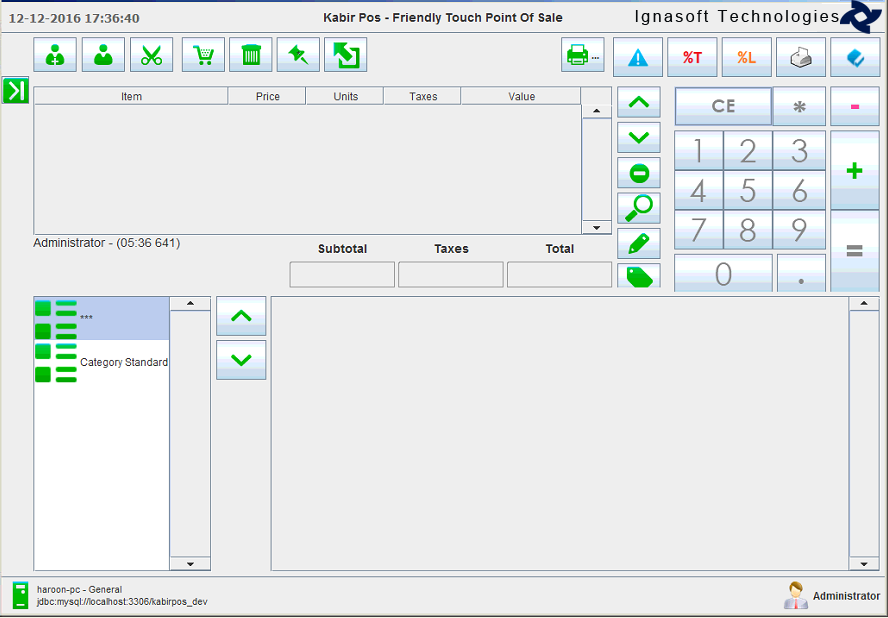Tap number 3 on keypad
The height and width of the screenshot is (618, 888).
pyautogui.click(x=799, y=151)
